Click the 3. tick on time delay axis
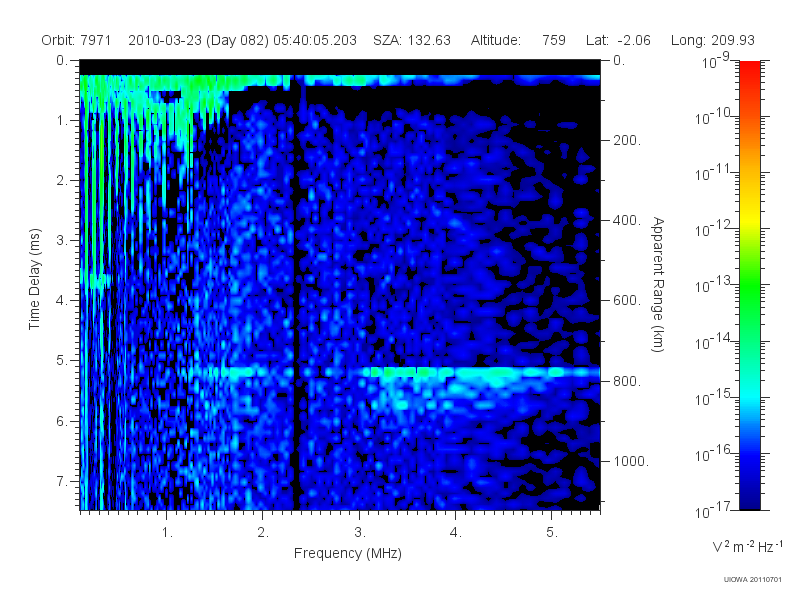This screenshot has width=800, height=600. (x=62, y=240)
